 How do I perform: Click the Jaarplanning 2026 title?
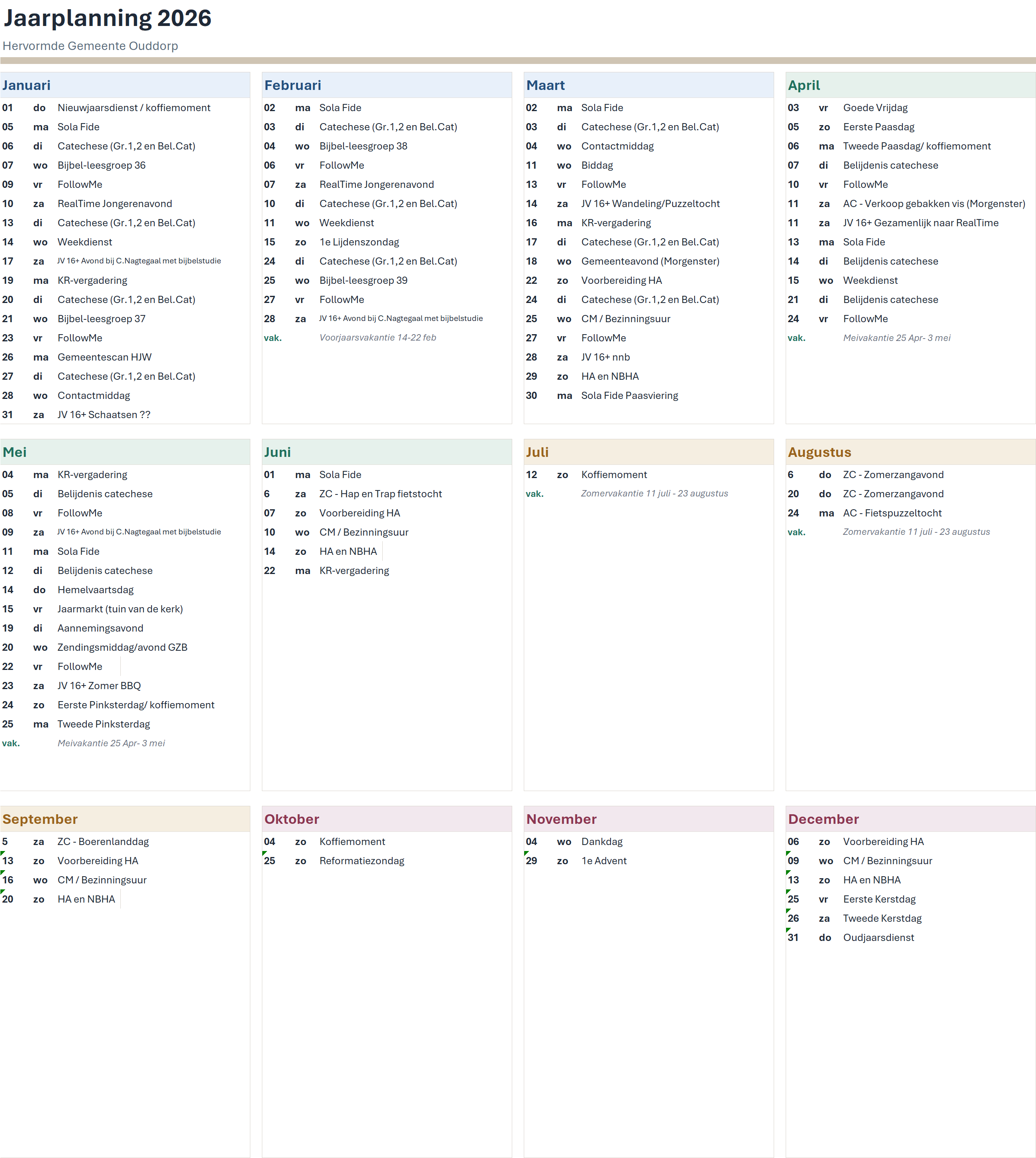(108, 18)
